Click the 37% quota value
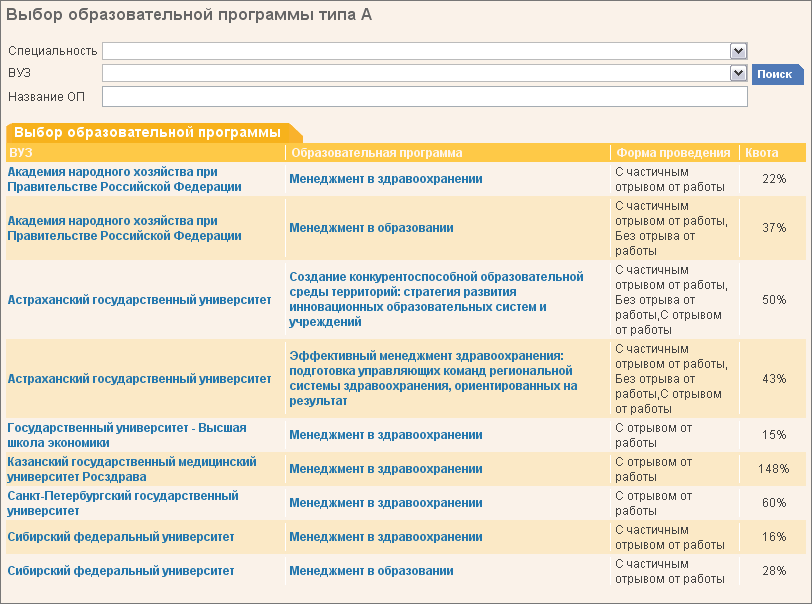The height and width of the screenshot is (604, 812). click(774, 228)
